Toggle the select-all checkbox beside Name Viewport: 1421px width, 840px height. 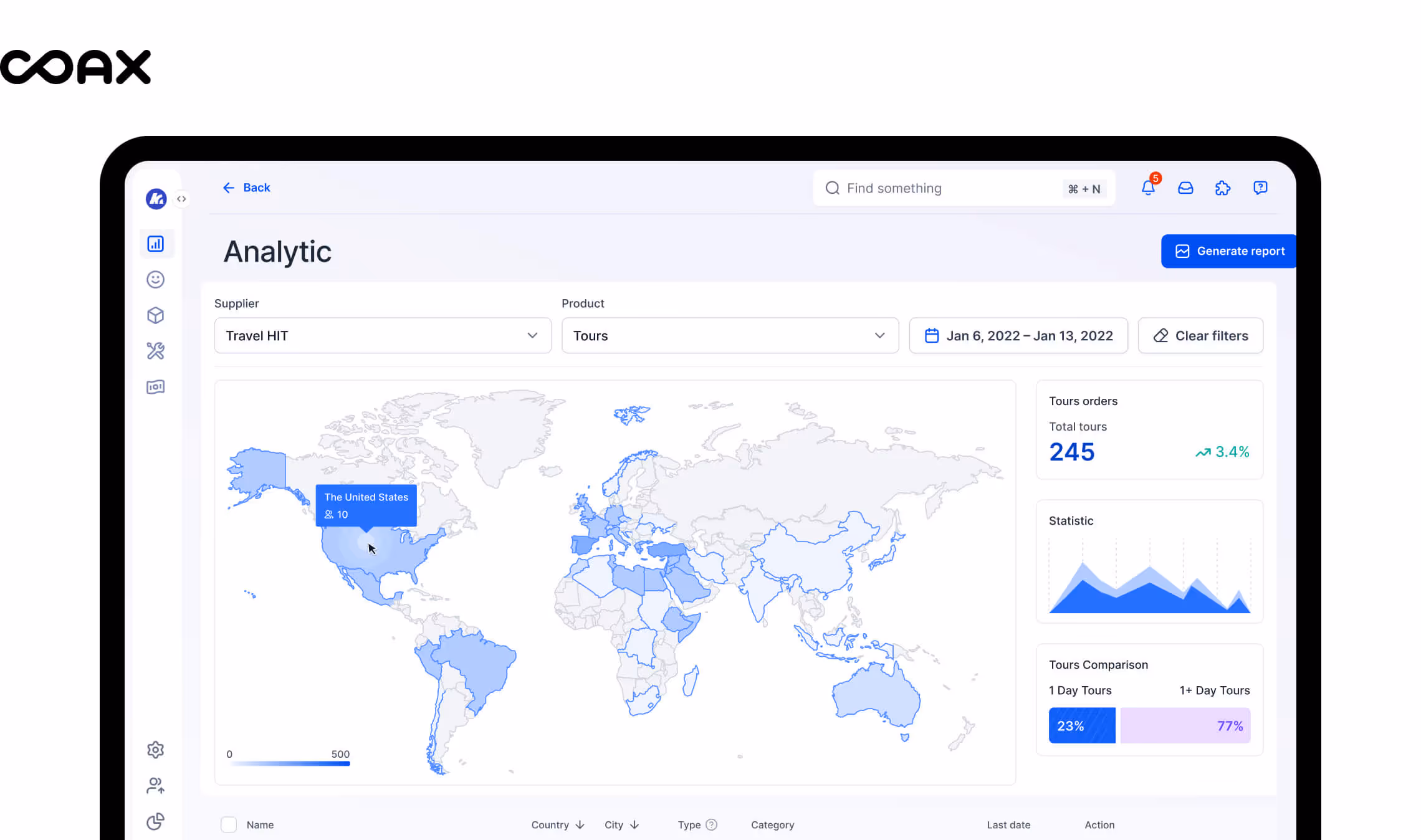[x=229, y=824]
